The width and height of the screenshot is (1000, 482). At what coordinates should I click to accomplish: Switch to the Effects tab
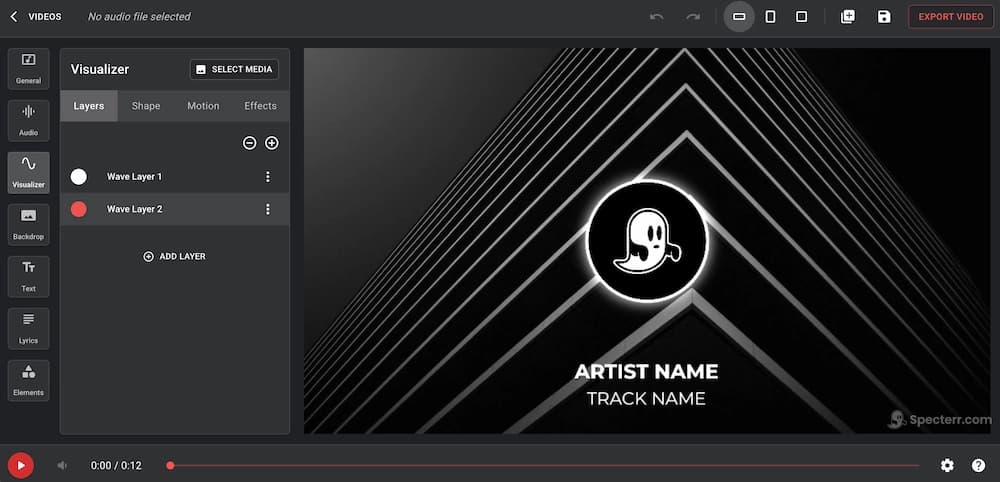pos(260,106)
